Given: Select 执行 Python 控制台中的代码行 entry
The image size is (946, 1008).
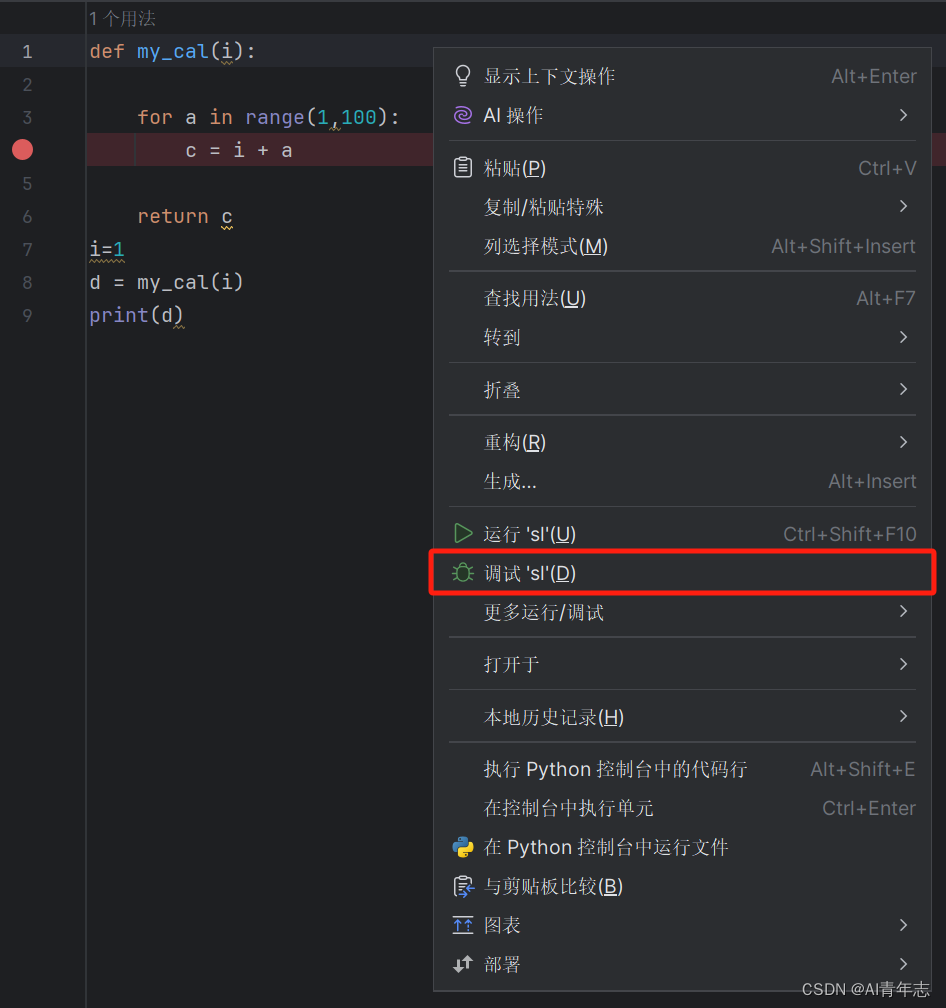Looking at the screenshot, I should [x=683, y=769].
